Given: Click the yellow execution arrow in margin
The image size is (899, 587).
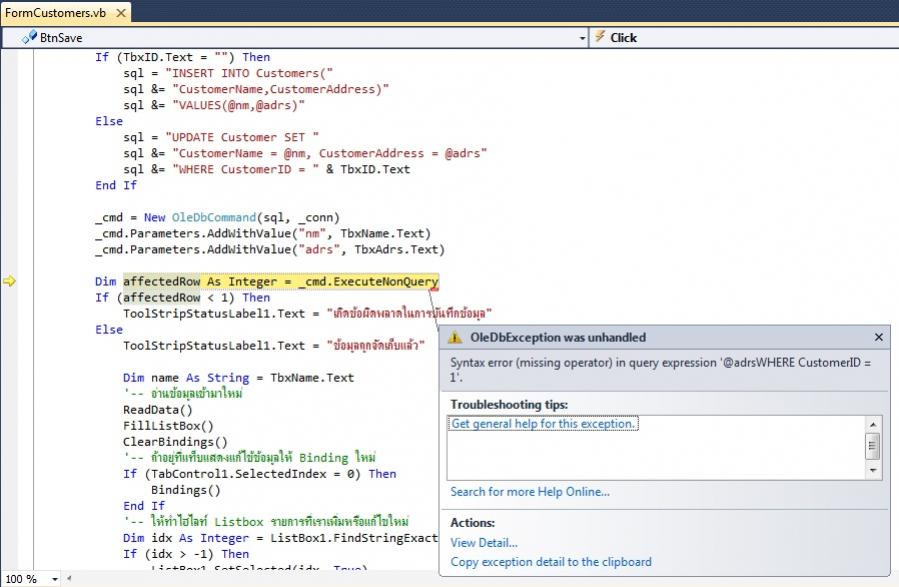Looking at the screenshot, I should tap(9, 281).
